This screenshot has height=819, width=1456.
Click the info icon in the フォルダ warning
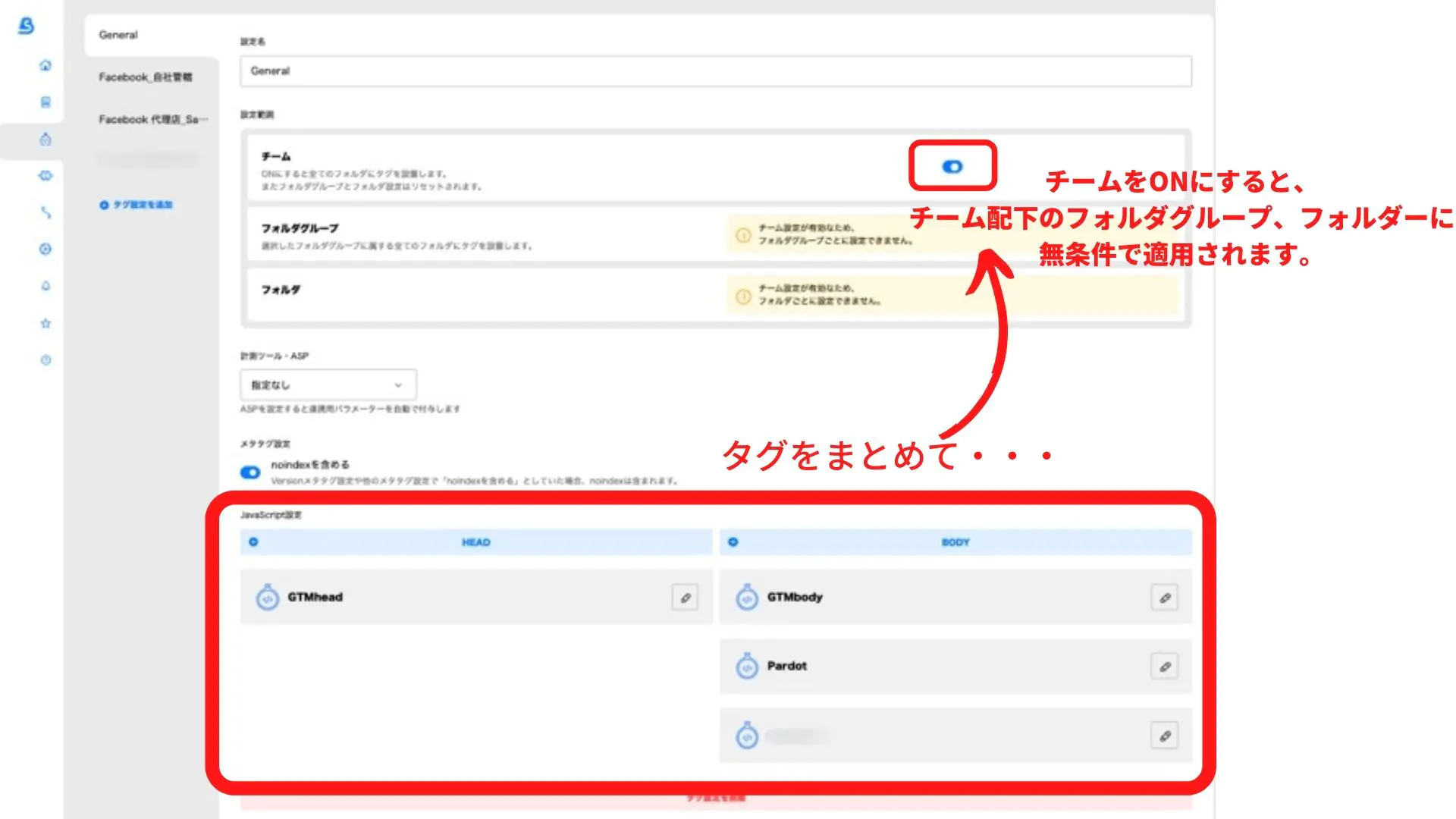click(x=743, y=296)
